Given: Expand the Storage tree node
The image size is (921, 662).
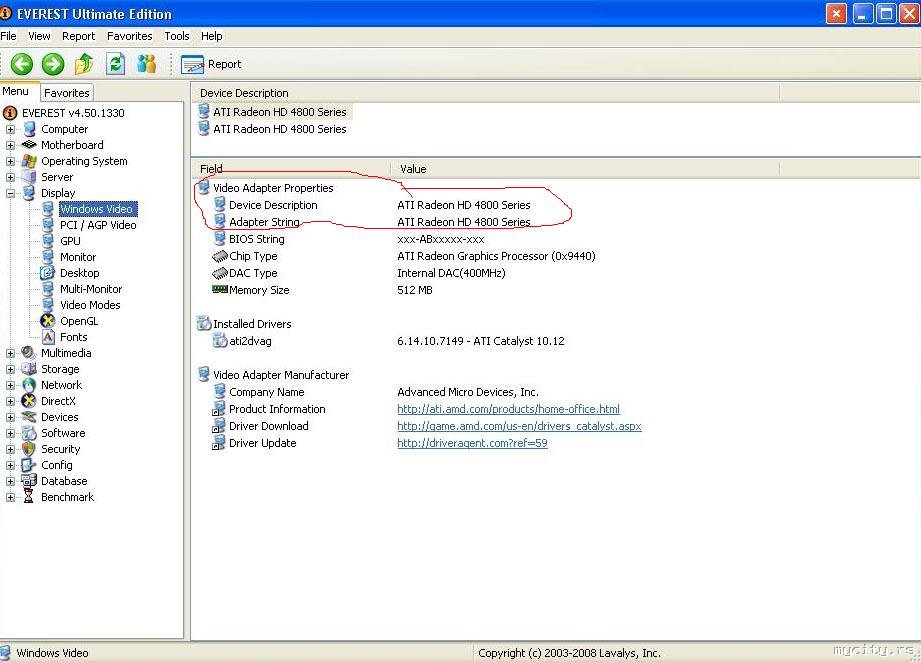Looking at the screenshot, I should click(10, 369).
